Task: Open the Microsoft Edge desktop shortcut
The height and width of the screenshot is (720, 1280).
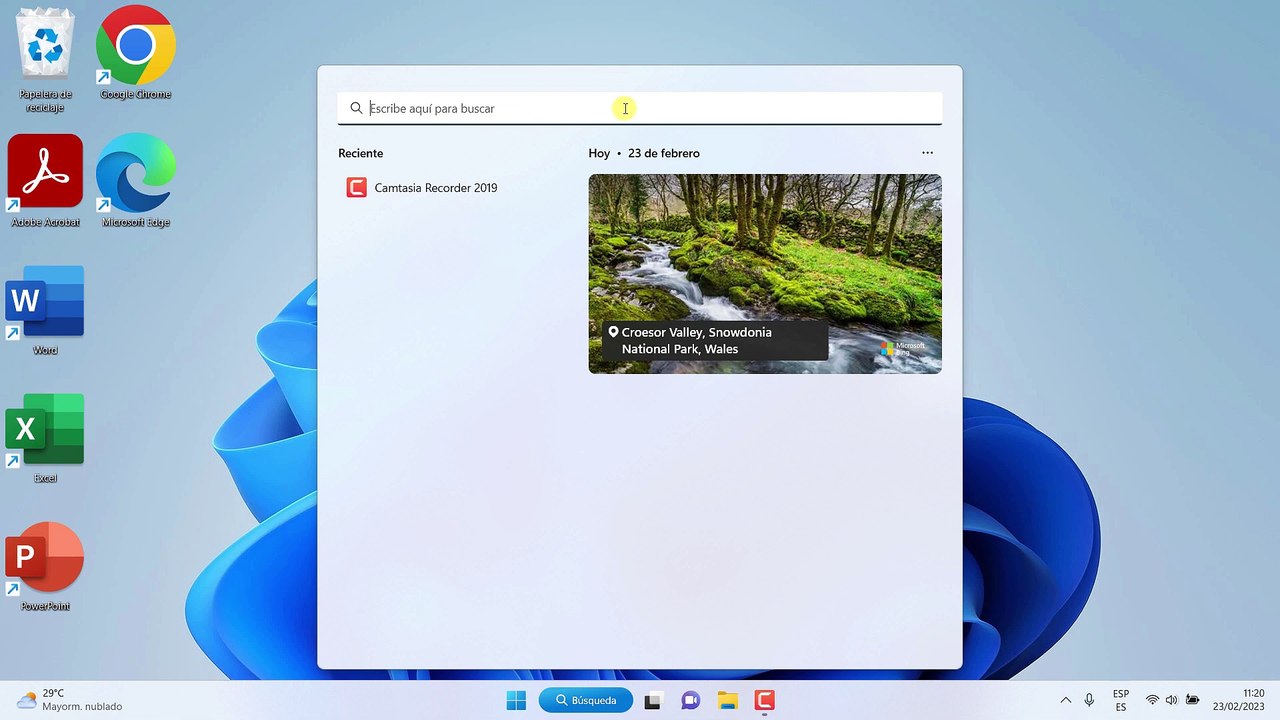Action: [136, 181]
